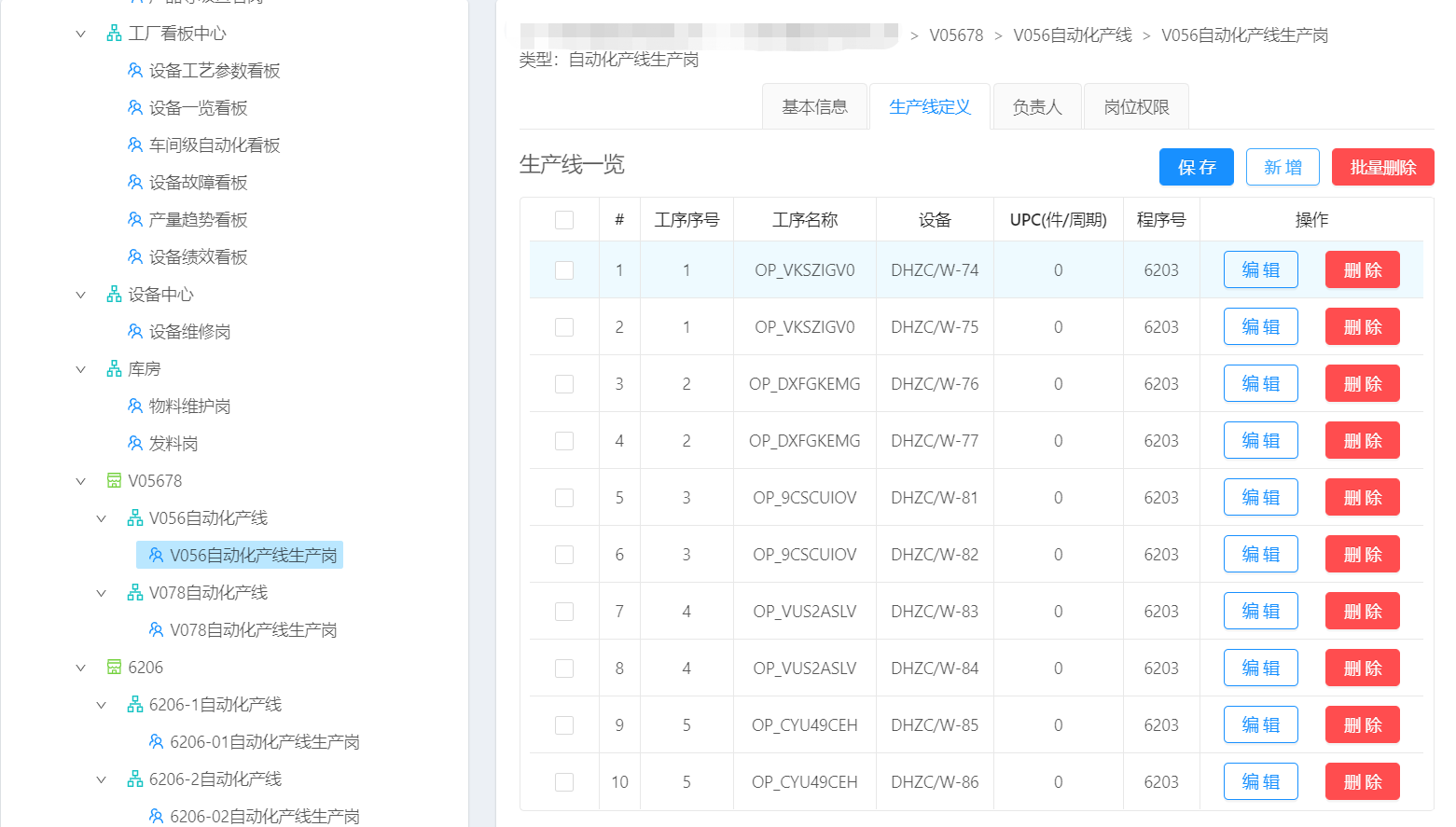Click the 设备一览看板 person icon
Image resolution: width=1456 pixels, height=827 pixels.
point(135,108)
